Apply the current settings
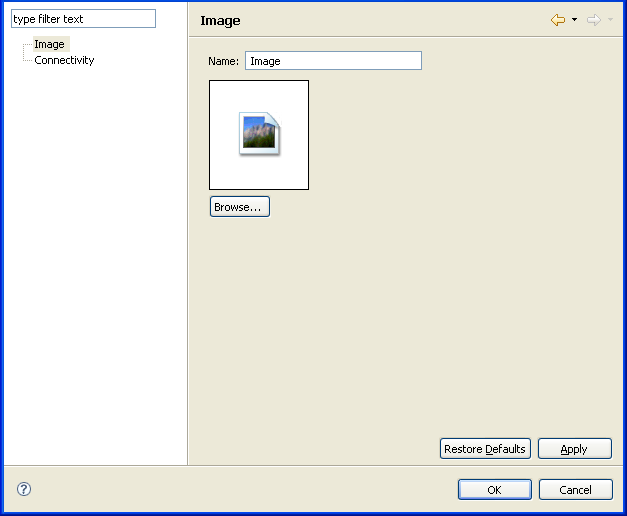 [575, 449]
